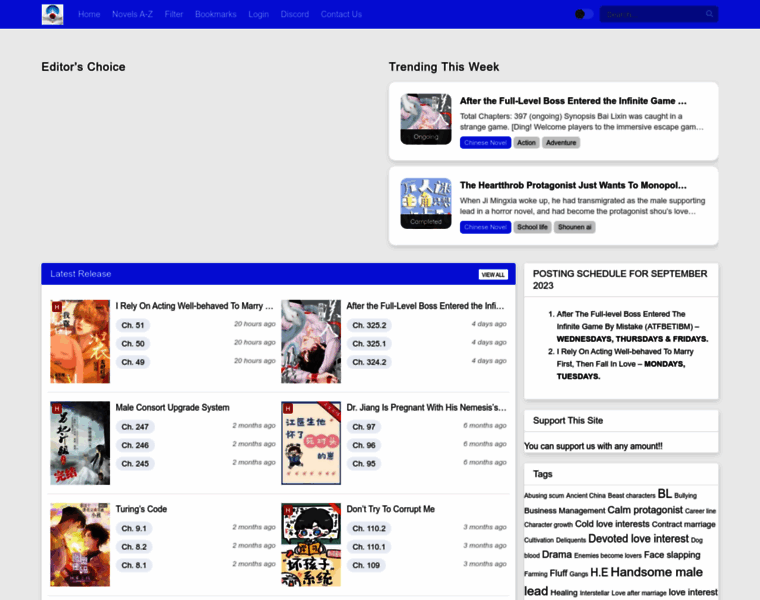The image size is (760, 600).
Task: Click Chinese Novel tag on Heartthrob card
Action: [x=485, y=227]
